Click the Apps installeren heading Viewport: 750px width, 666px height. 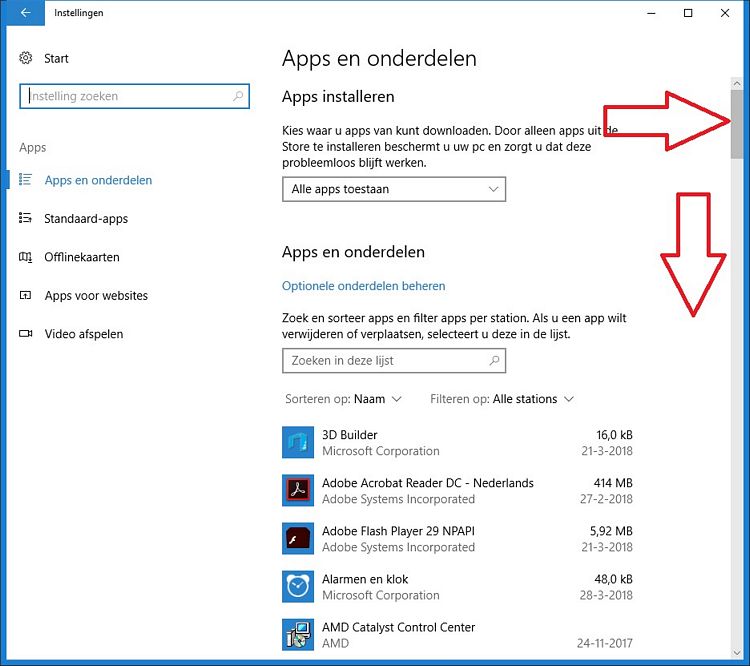click(338, 97)
